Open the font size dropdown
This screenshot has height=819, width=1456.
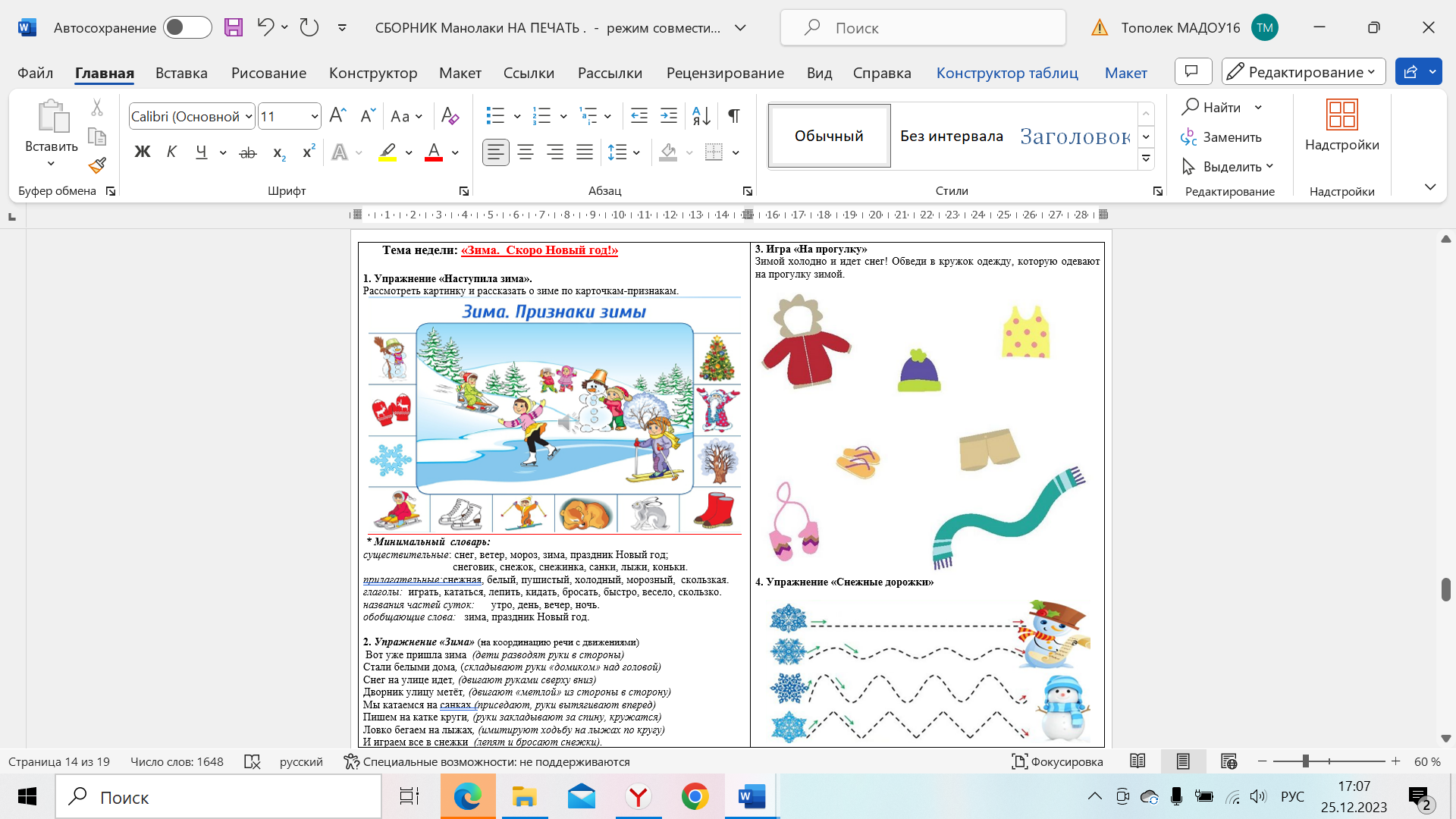[x=314, y=117]
